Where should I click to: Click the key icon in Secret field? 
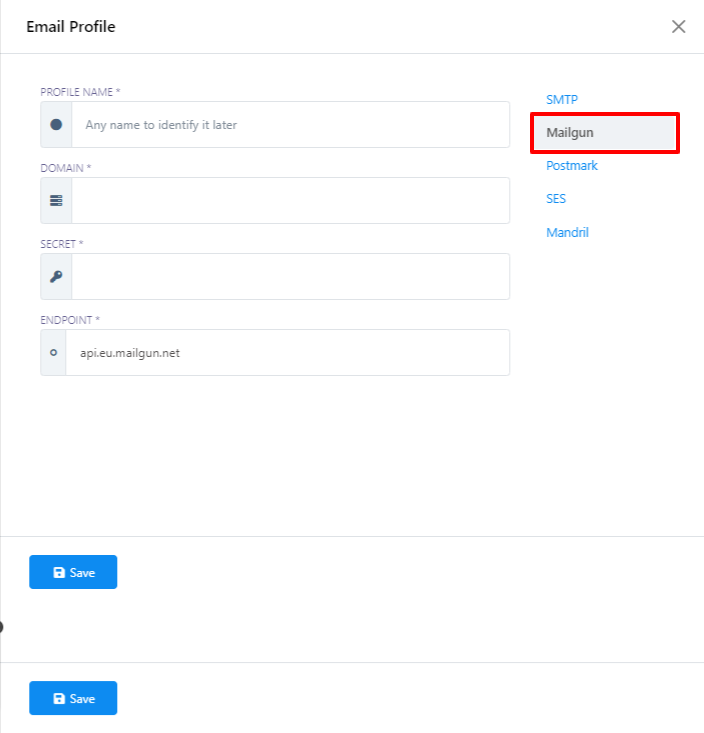click(56, 277)
